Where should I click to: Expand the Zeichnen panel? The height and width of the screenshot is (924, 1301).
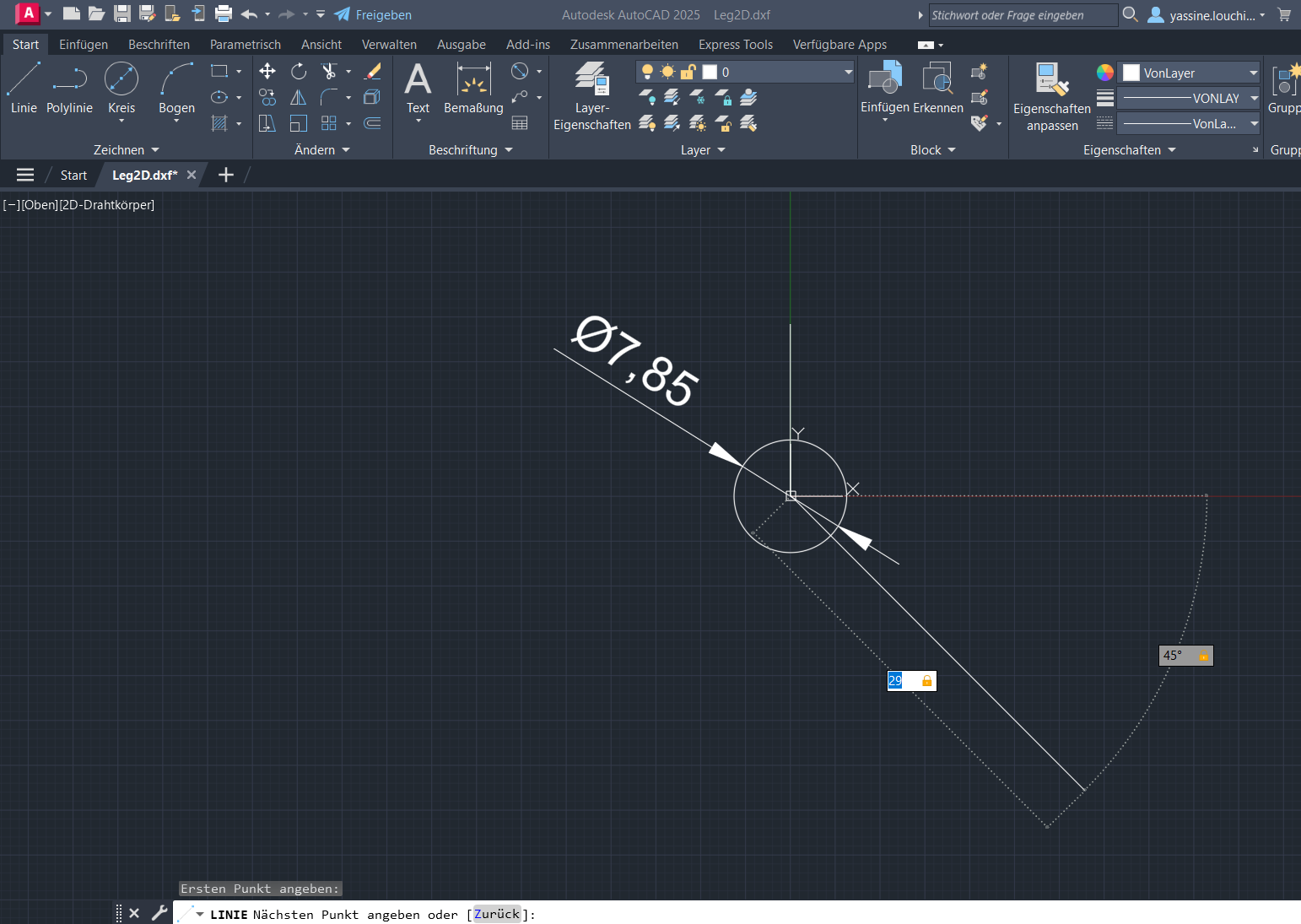pos(127,149)
